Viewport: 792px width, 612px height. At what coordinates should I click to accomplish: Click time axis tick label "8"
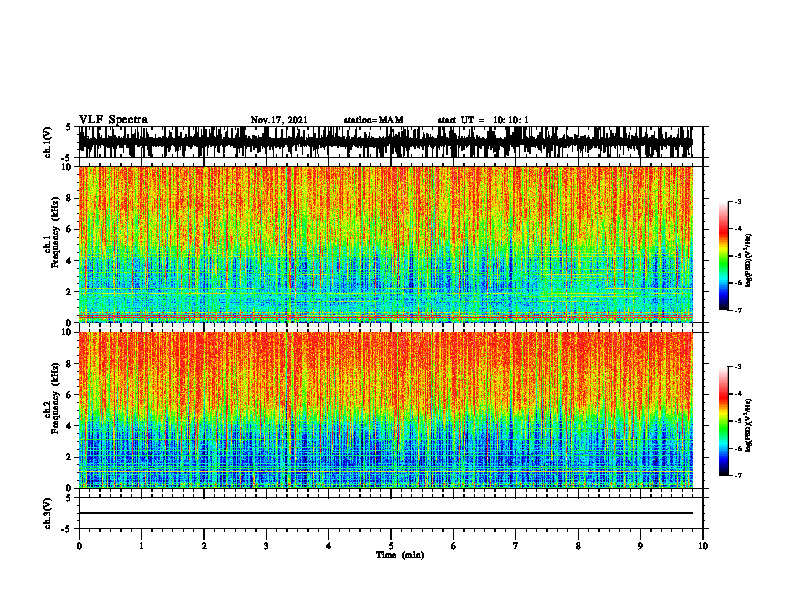[x=578, y=546]
